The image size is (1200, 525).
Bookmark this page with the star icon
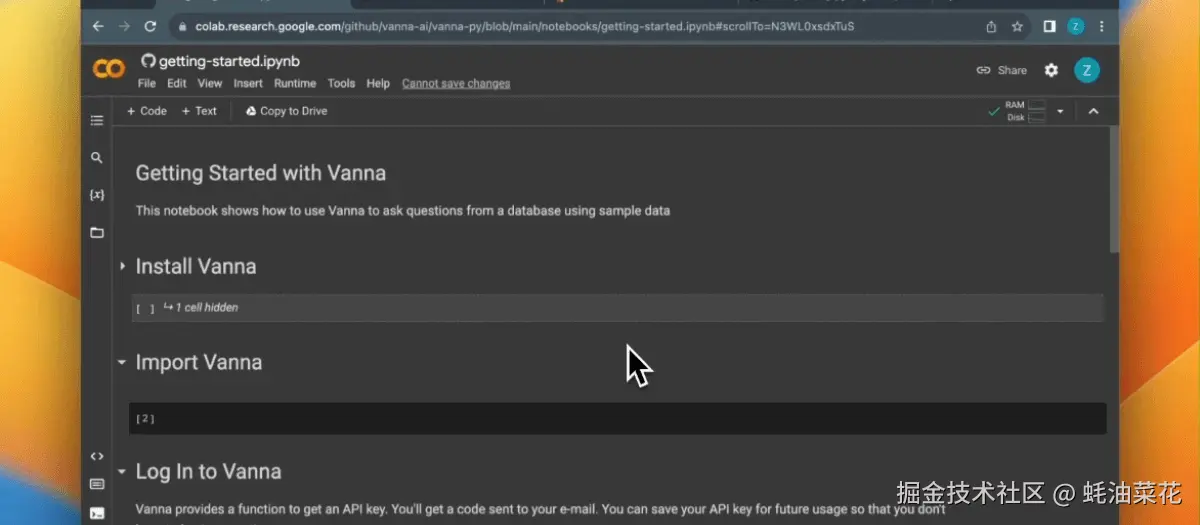coord(1017,26)
